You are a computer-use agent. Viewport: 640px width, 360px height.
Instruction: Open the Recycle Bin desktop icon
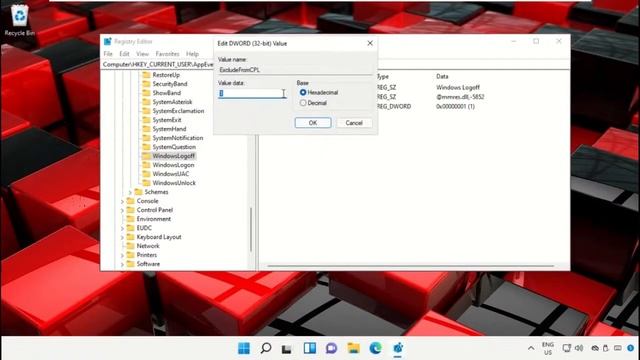pyautogui.click(x=19, y=20)
